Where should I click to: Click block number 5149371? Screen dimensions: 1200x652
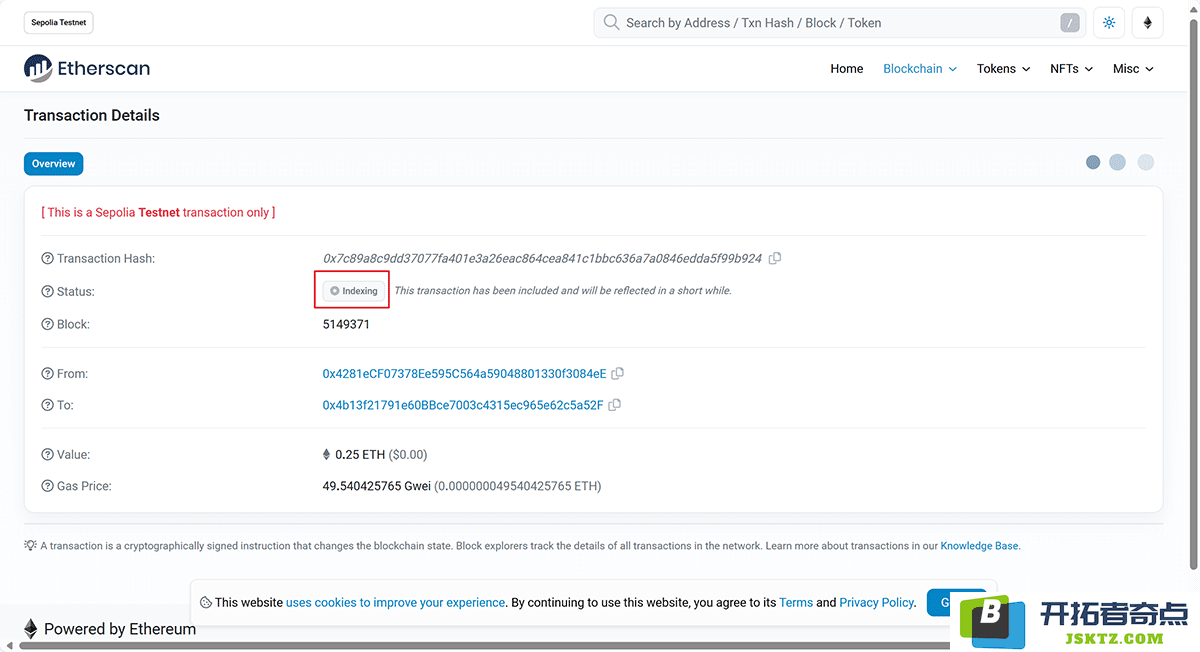coord(346,324)
